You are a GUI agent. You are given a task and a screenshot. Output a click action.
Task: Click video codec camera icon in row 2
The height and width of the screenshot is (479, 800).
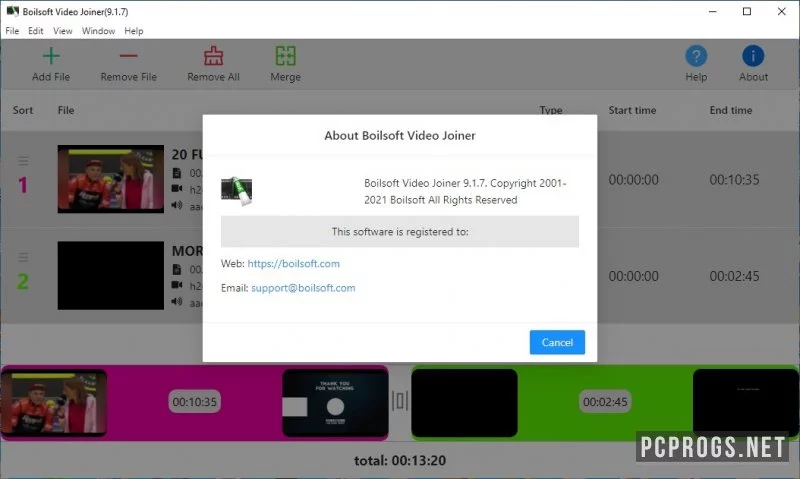(x=177, y=285)
